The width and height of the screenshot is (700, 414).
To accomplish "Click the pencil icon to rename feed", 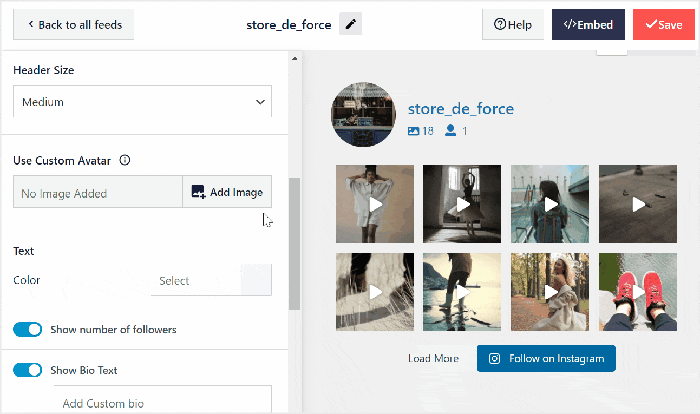I will (x=350, y=24).
